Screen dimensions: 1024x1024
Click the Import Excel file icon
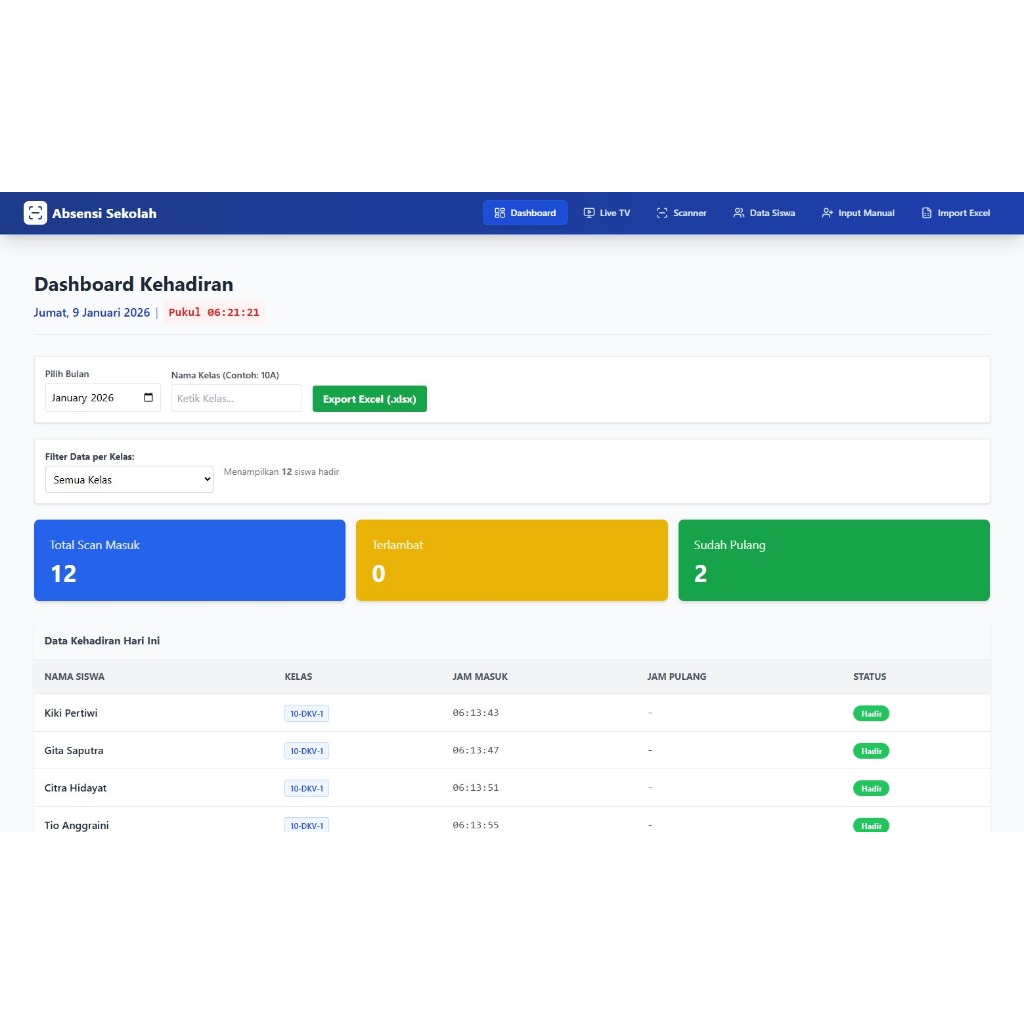tap(927, 213)
